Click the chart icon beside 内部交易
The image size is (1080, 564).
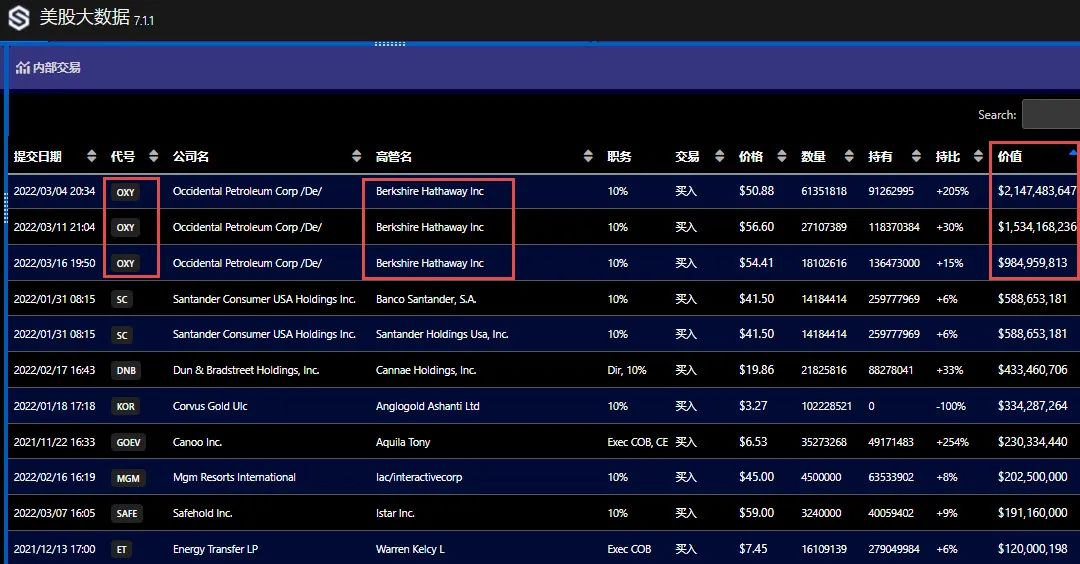click(x=22, y=68)
